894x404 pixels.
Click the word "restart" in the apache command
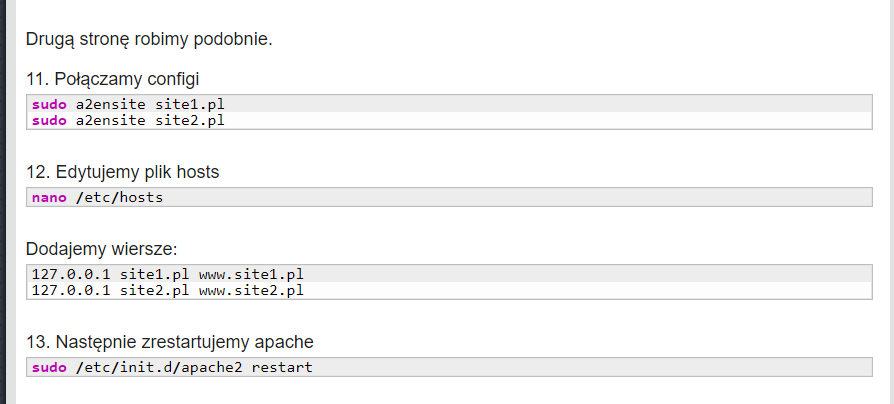(282, 367)
